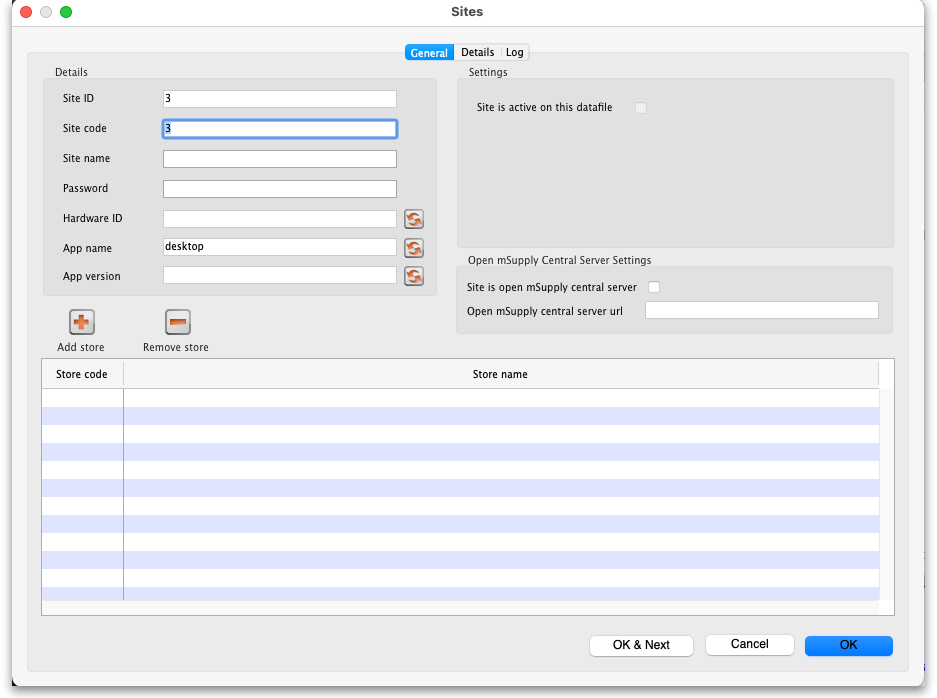Click the Cancel button
937x698 pixels.
click(749, 645)
